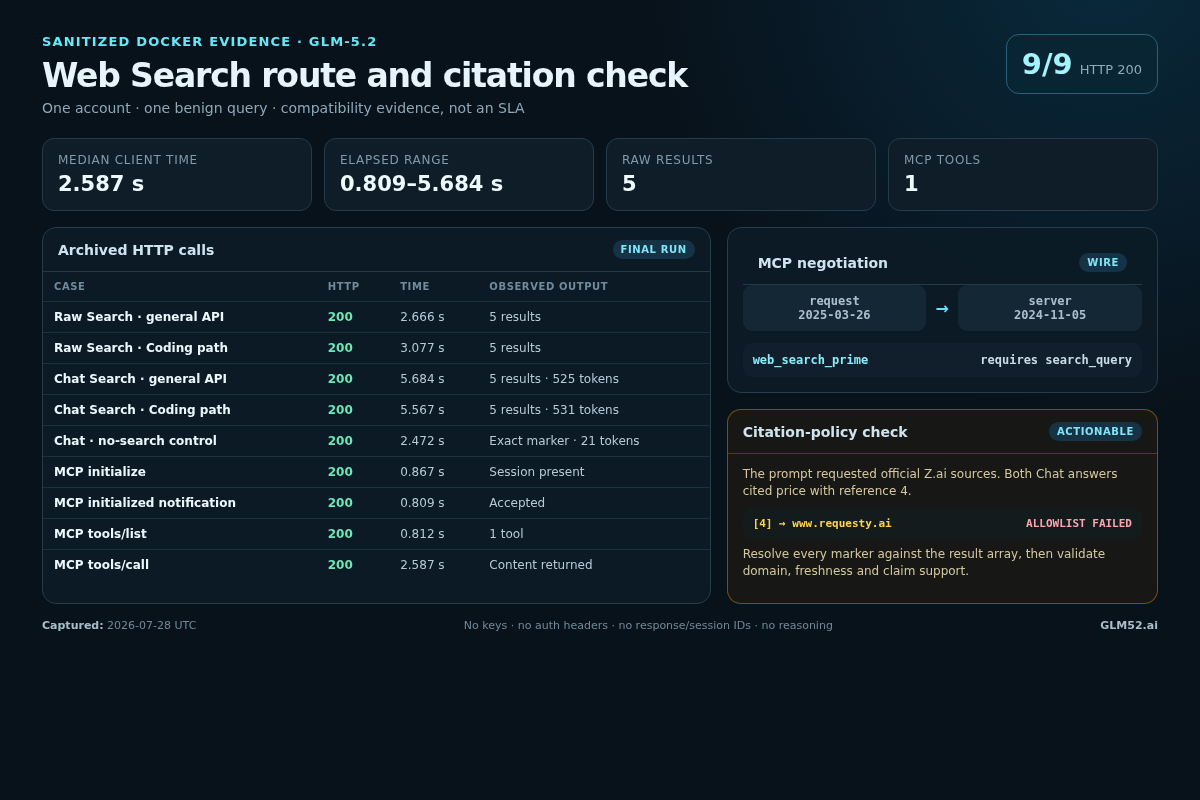Select the MCP Tools card

[1023, 174]
